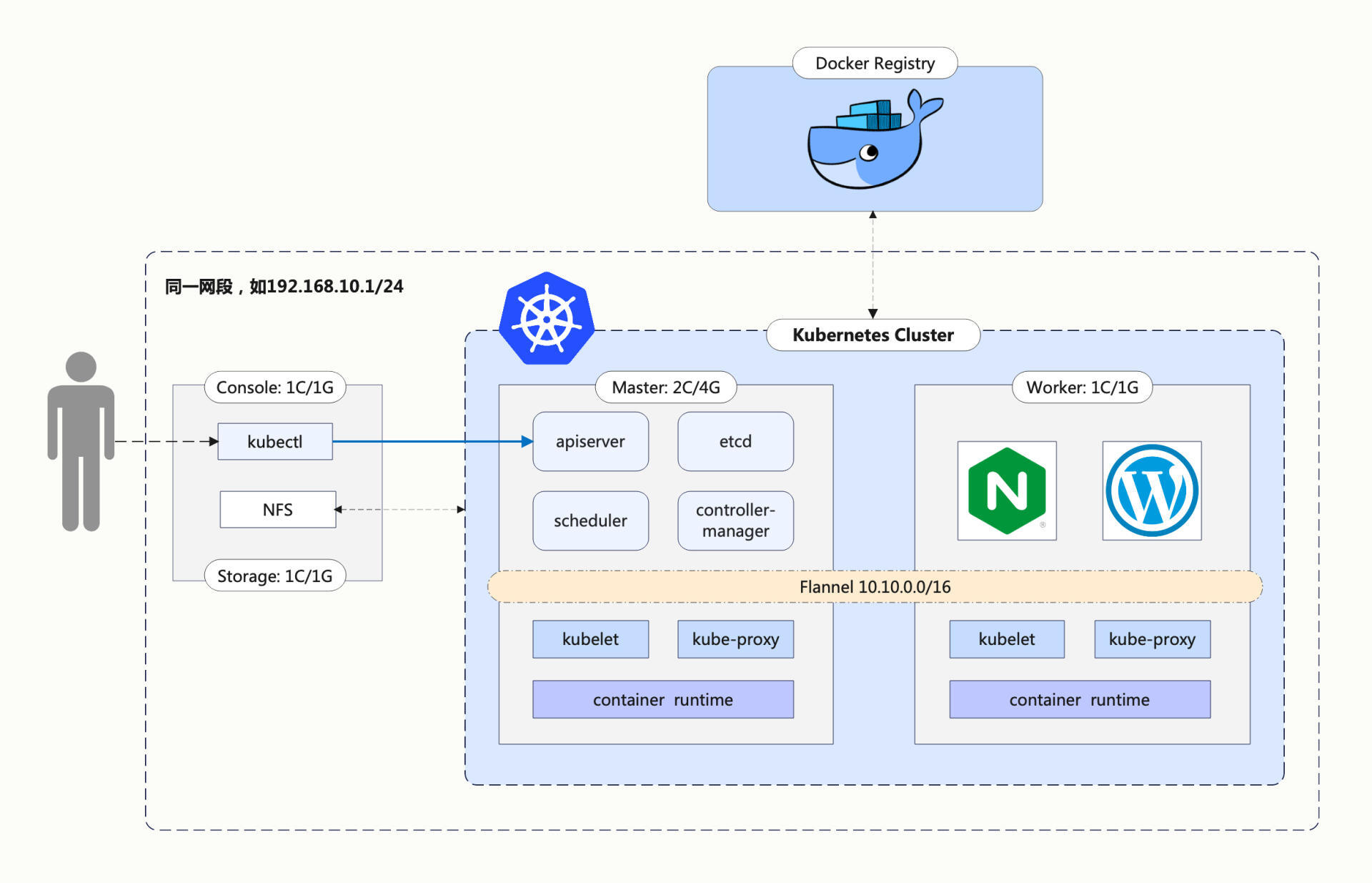The image size is (1372, 883).
Task: Click the kubectl box
Action: pyautogui.click(x=275, y=441)
